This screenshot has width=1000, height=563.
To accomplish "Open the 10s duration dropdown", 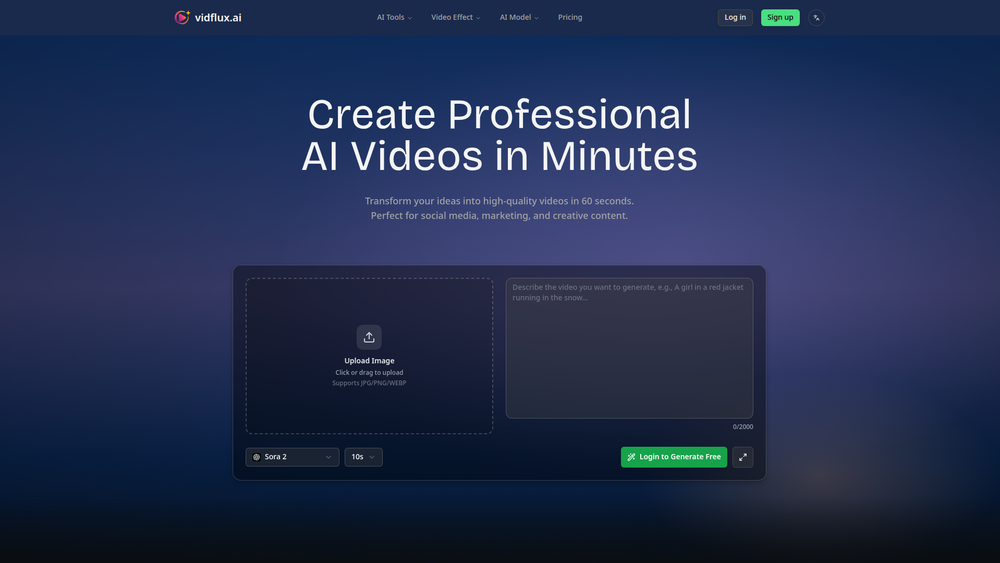I will 364,457.
